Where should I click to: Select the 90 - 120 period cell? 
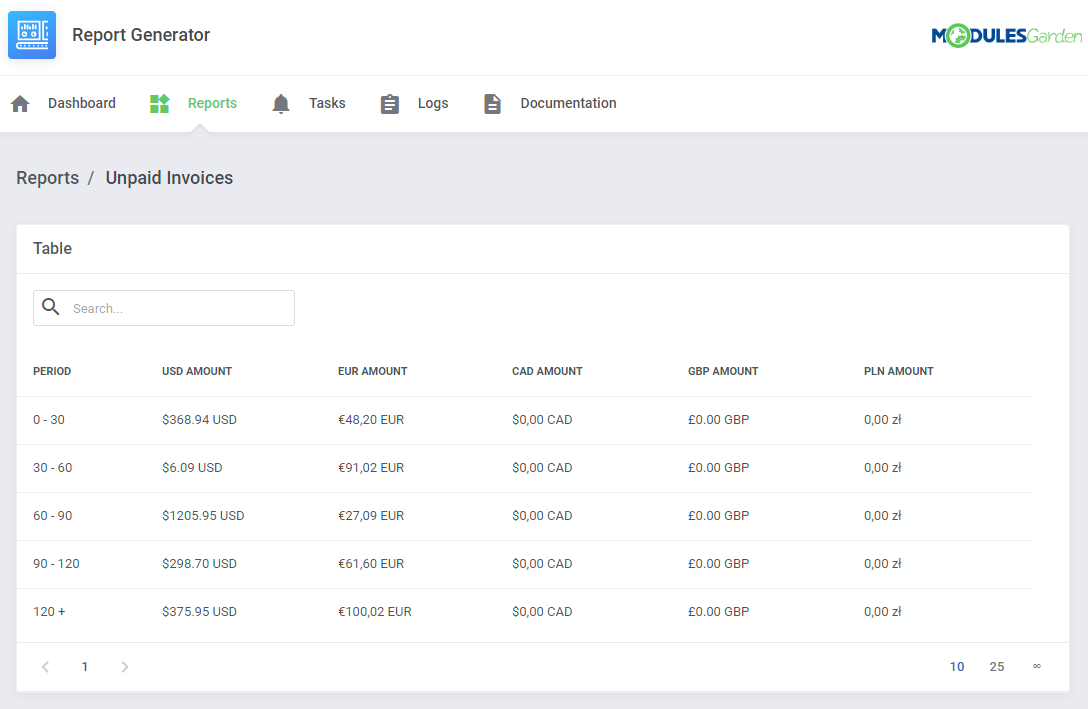pos(56,564)
